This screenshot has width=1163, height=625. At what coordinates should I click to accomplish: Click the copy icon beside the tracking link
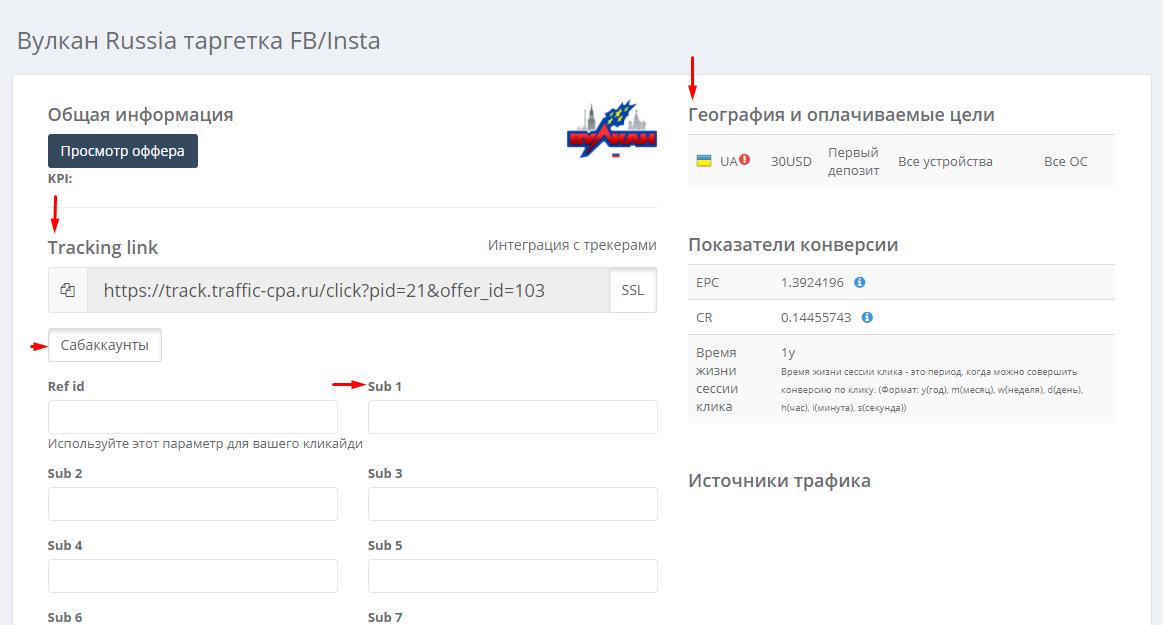coord(68,290)
